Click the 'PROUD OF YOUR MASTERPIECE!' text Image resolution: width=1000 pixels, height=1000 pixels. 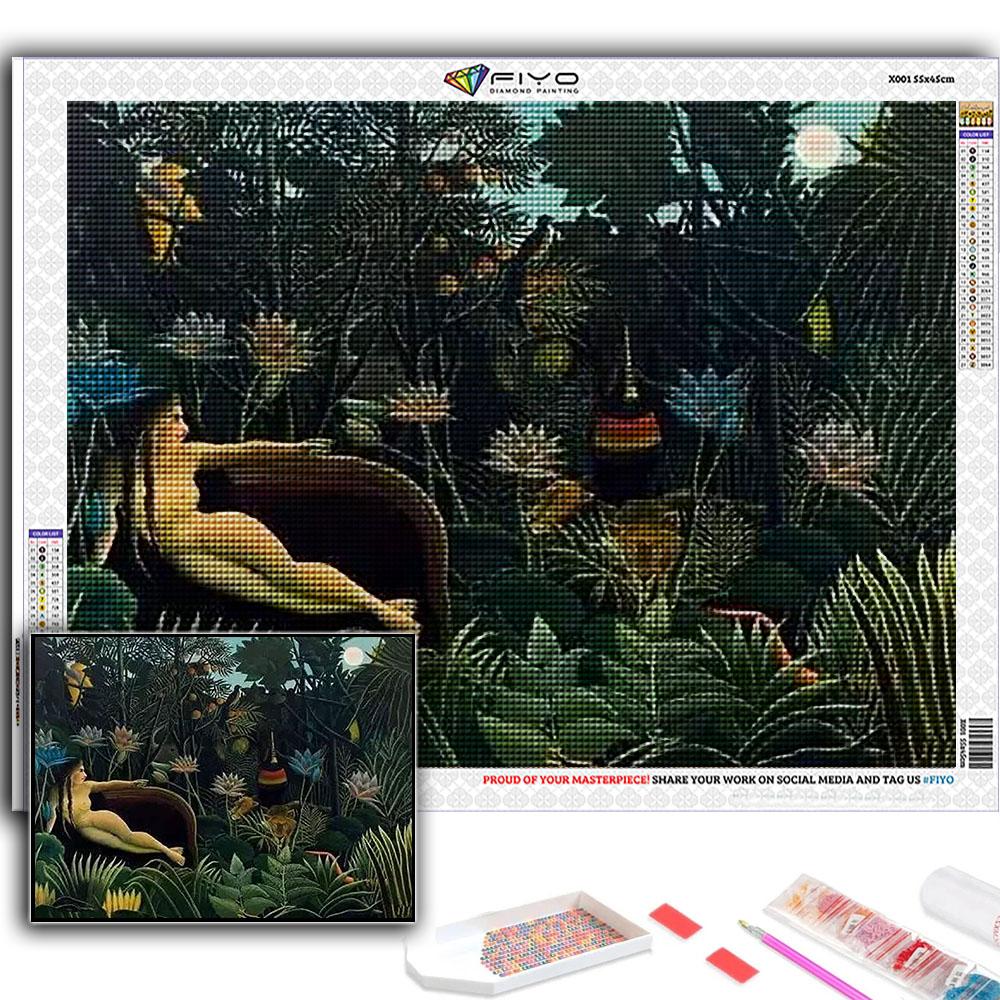[x=566, y=779]
